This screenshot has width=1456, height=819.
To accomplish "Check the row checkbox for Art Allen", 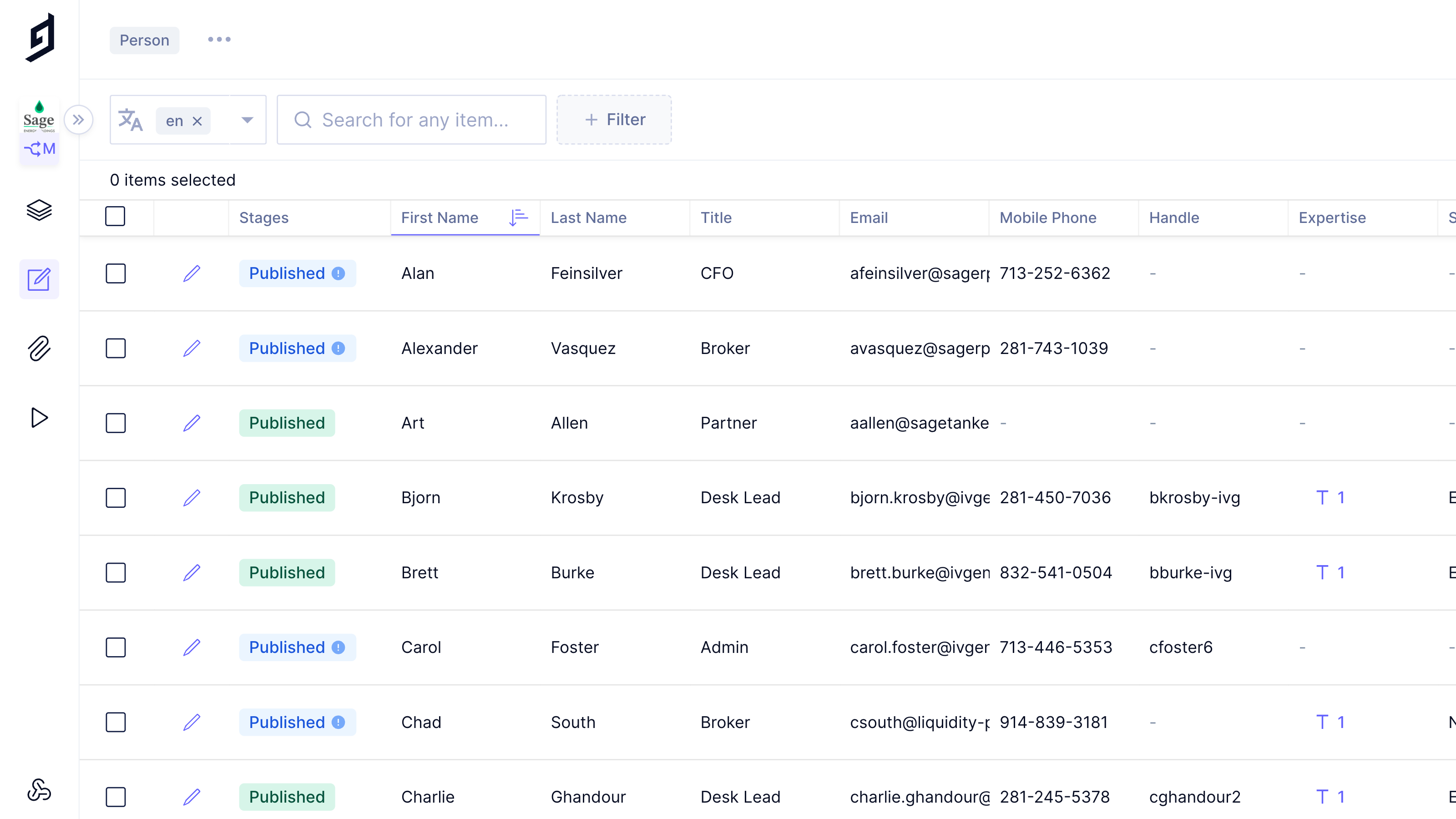I will pyautogui.click(x=115, y=423).
